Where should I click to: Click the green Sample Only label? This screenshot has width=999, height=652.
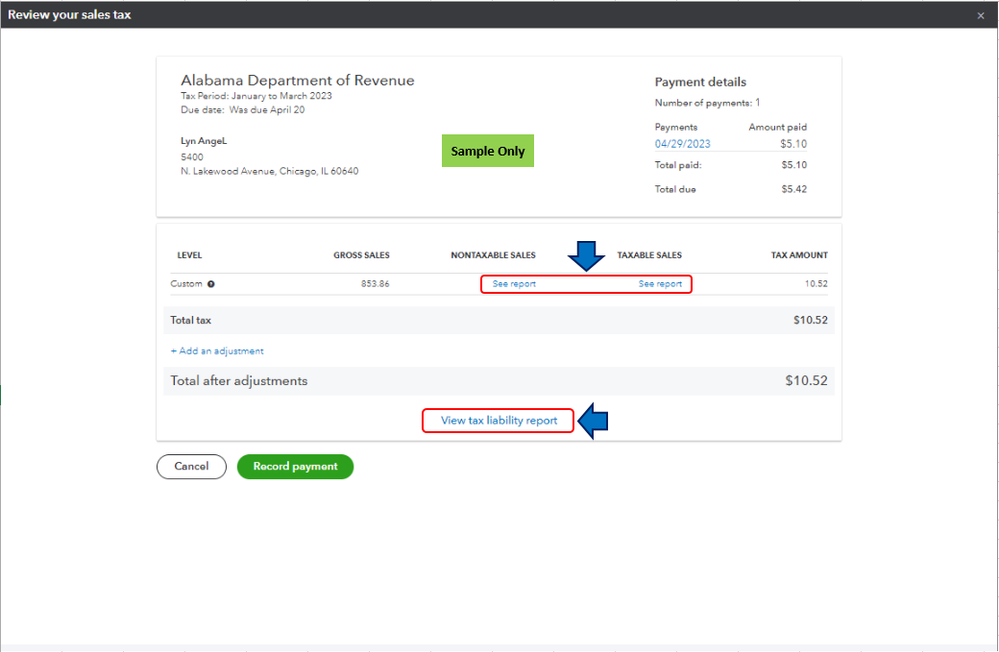coord(488,151)
